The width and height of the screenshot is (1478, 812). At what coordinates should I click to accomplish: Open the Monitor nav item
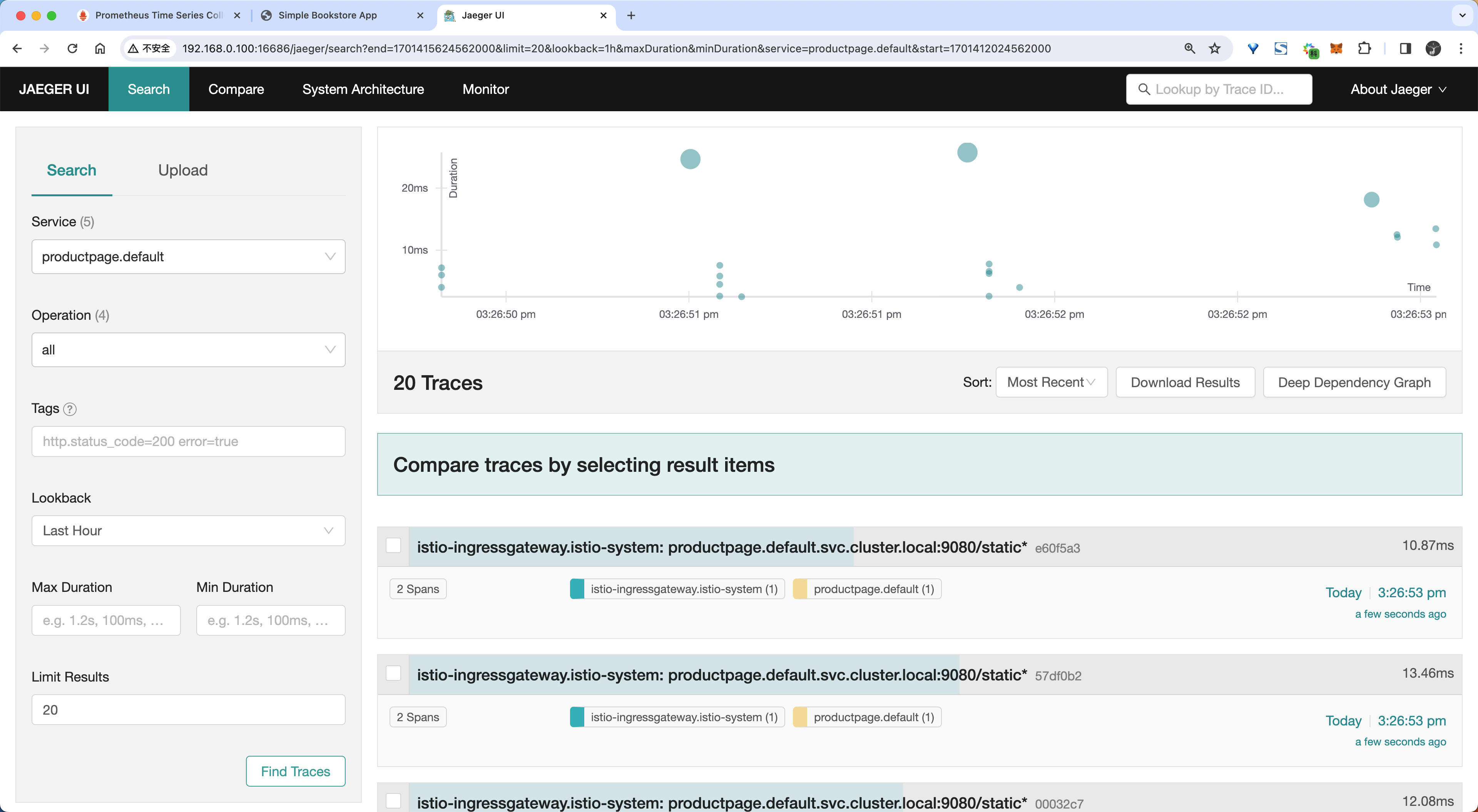click(485, 90)
